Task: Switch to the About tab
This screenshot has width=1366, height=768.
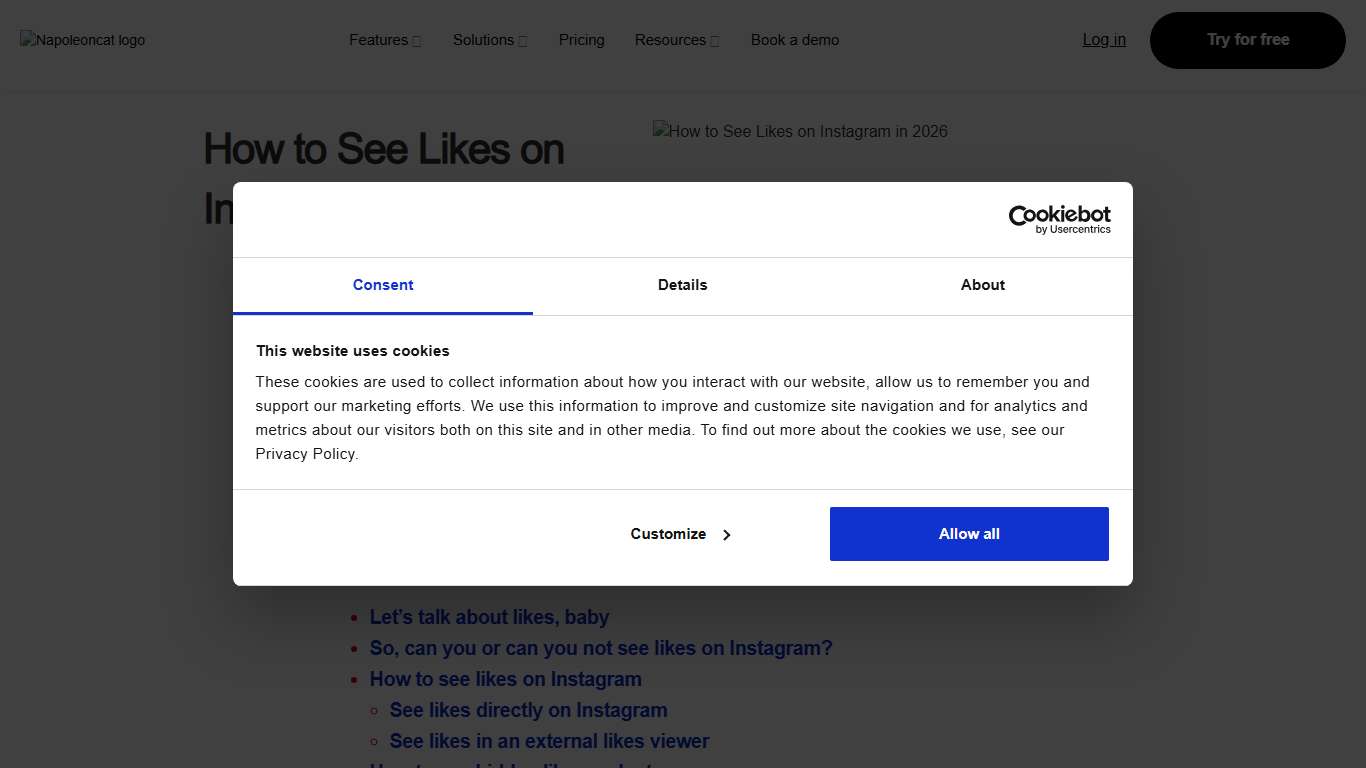Action: coord(982,285)
